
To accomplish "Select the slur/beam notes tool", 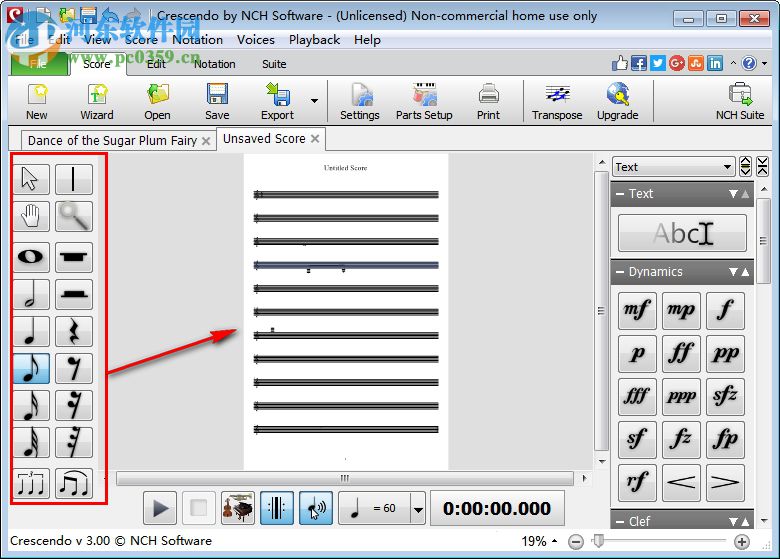I will 74,483.
